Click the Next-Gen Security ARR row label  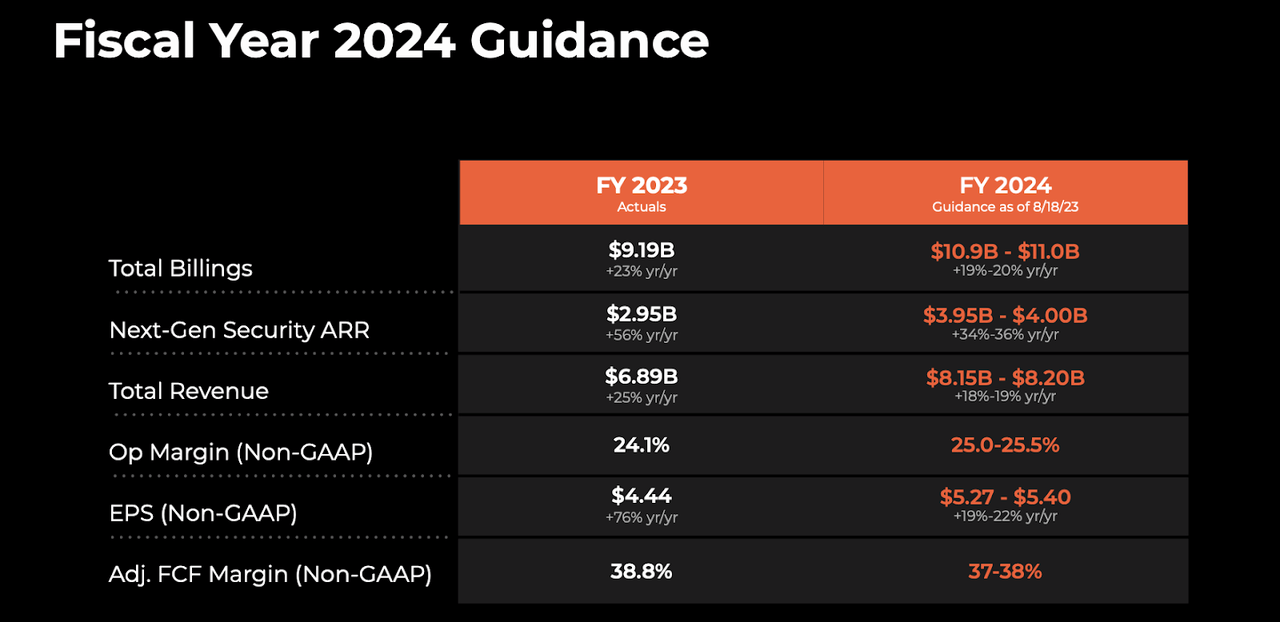point(239,330)
